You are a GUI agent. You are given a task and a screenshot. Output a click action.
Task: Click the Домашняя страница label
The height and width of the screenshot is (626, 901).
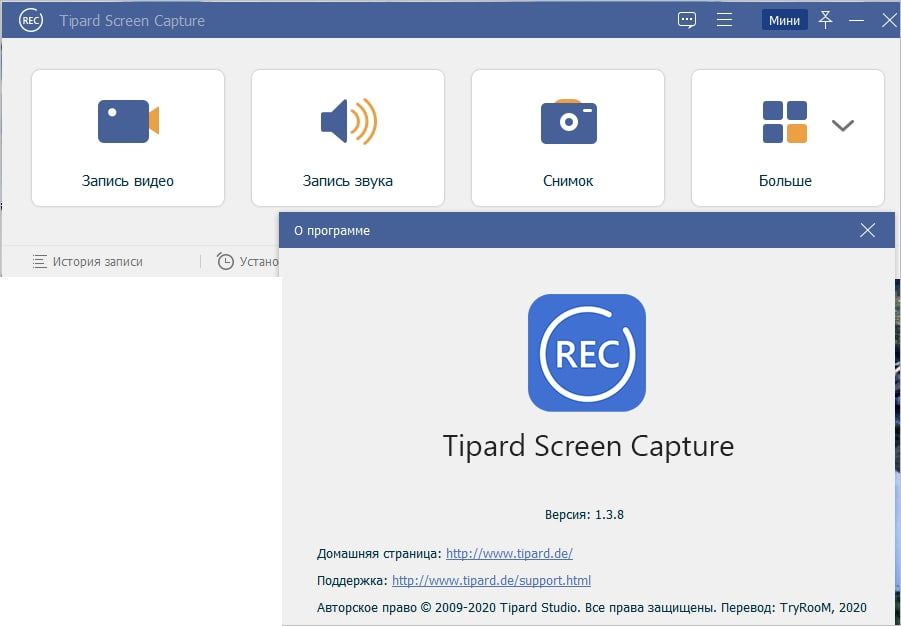[379, 554]
